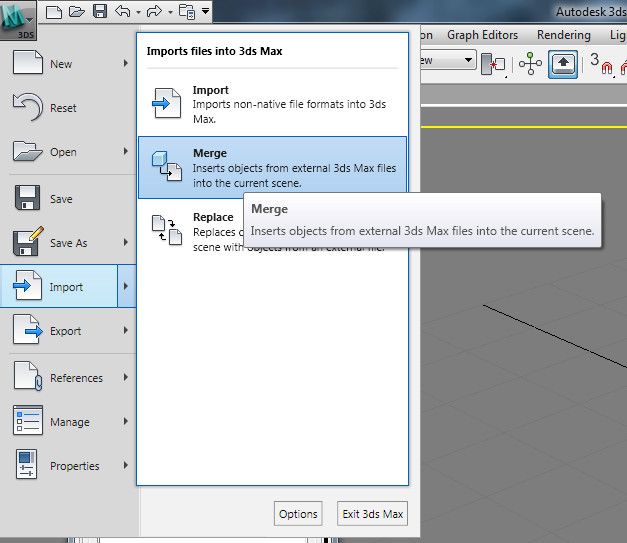Screen dimensions: 627x543
Task: Expand the Export submenu arrow
Action: click(x=126, y=330)
